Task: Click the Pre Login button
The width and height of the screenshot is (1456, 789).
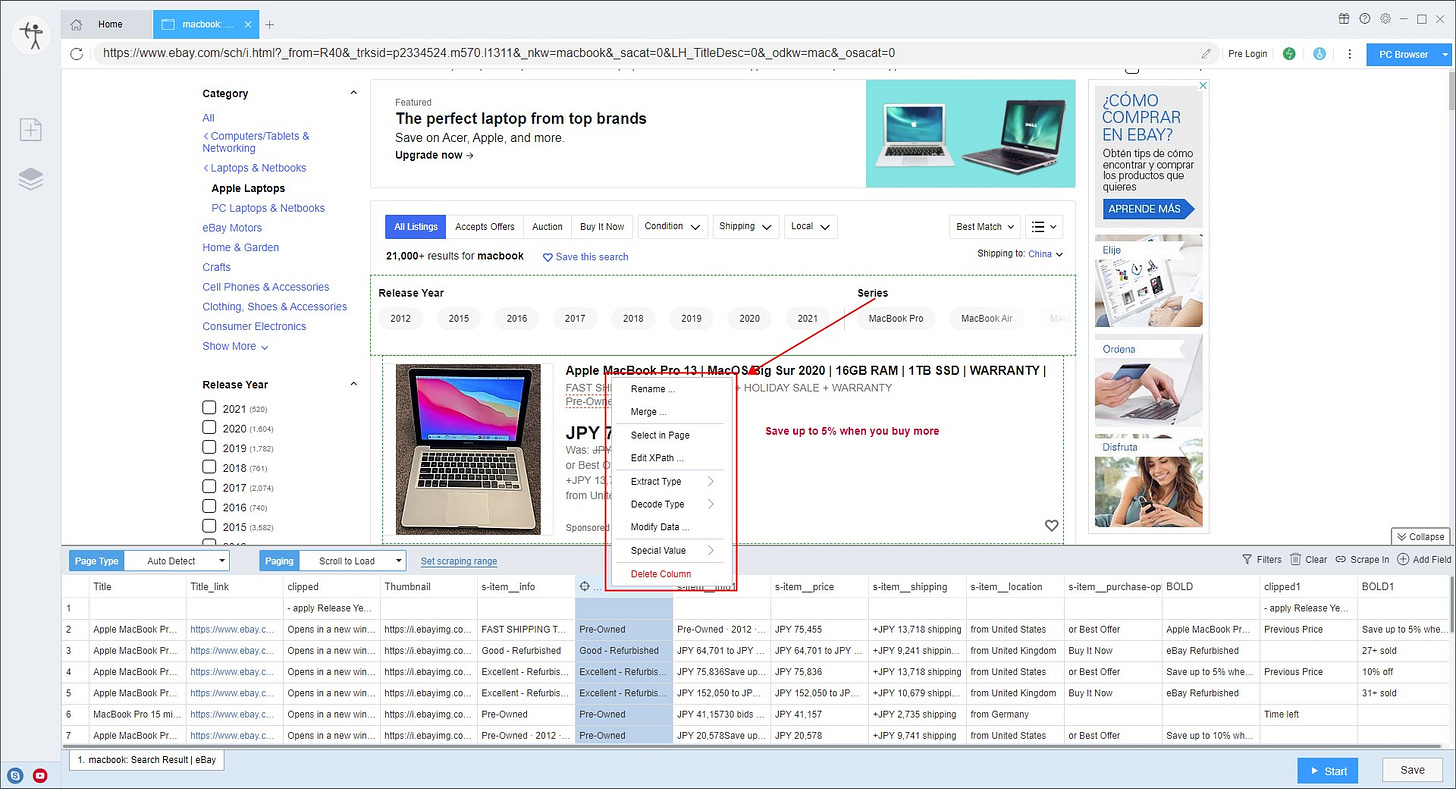Action: pyautogui.click(x=1247, y=54)
